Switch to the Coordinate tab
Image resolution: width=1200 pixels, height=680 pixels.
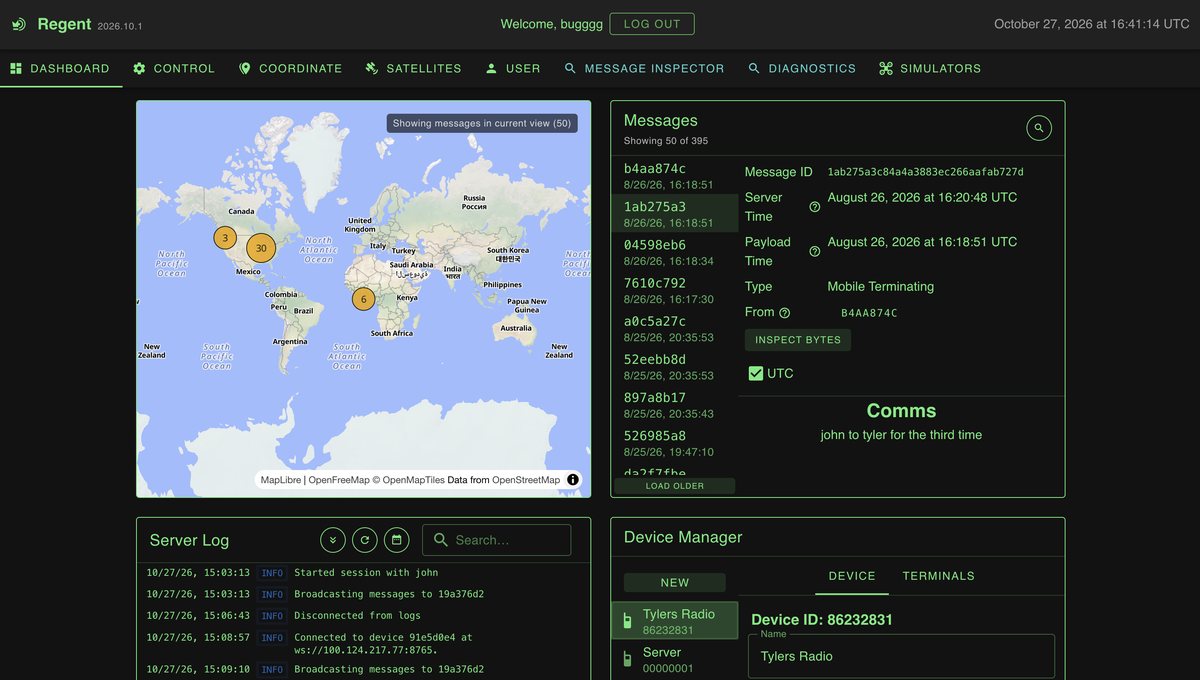pyautogui.click(x=290, y=69)
